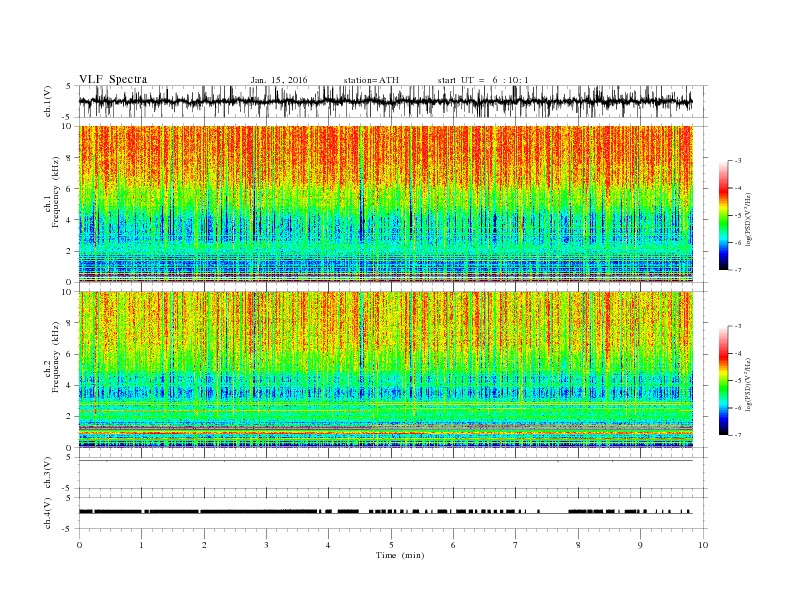Click the '-3' value on ch.1 colorbar
The image size is (792, 612).
pyautogui.click(x=738, y=161)
